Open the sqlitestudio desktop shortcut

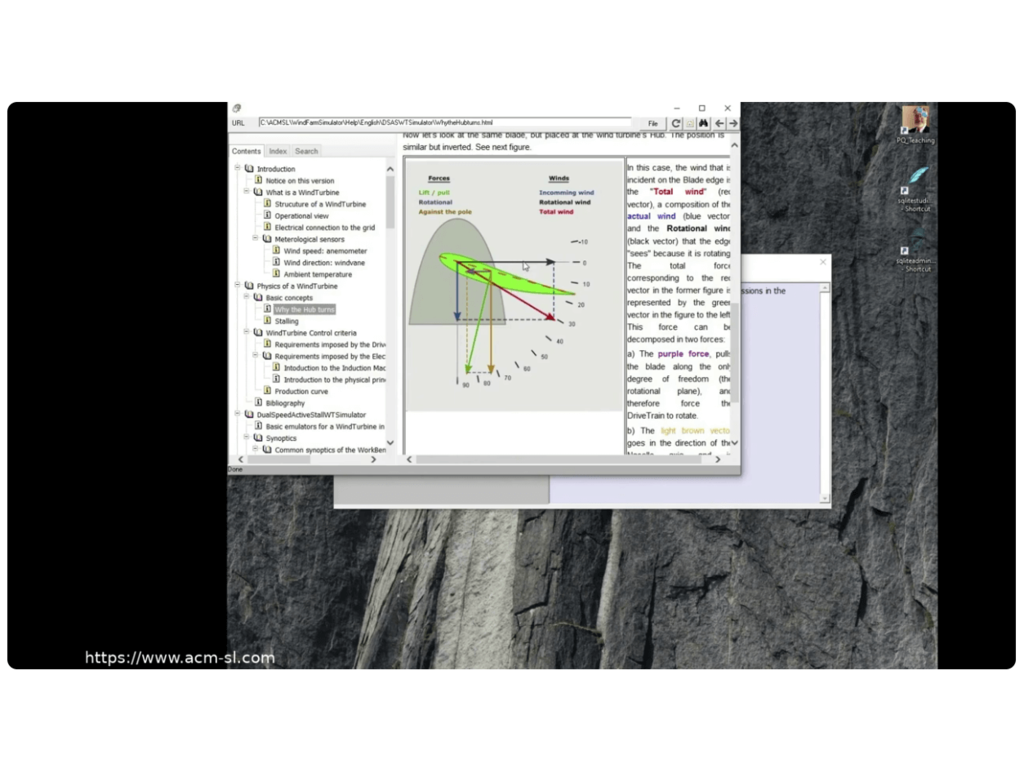click(x=914, y=189)
